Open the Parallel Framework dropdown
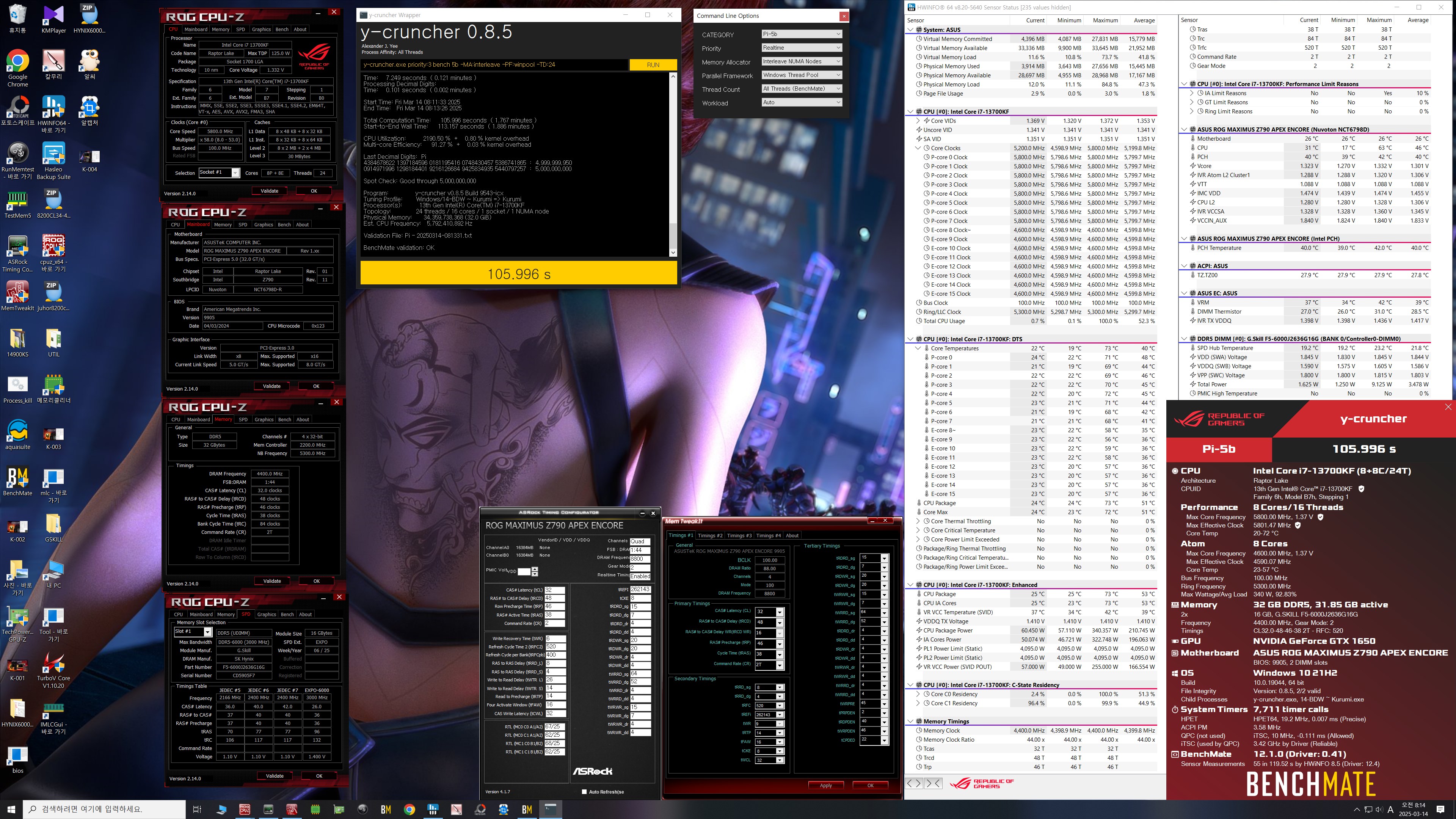This screenshot has width=1456, height=819. point(802,75)
